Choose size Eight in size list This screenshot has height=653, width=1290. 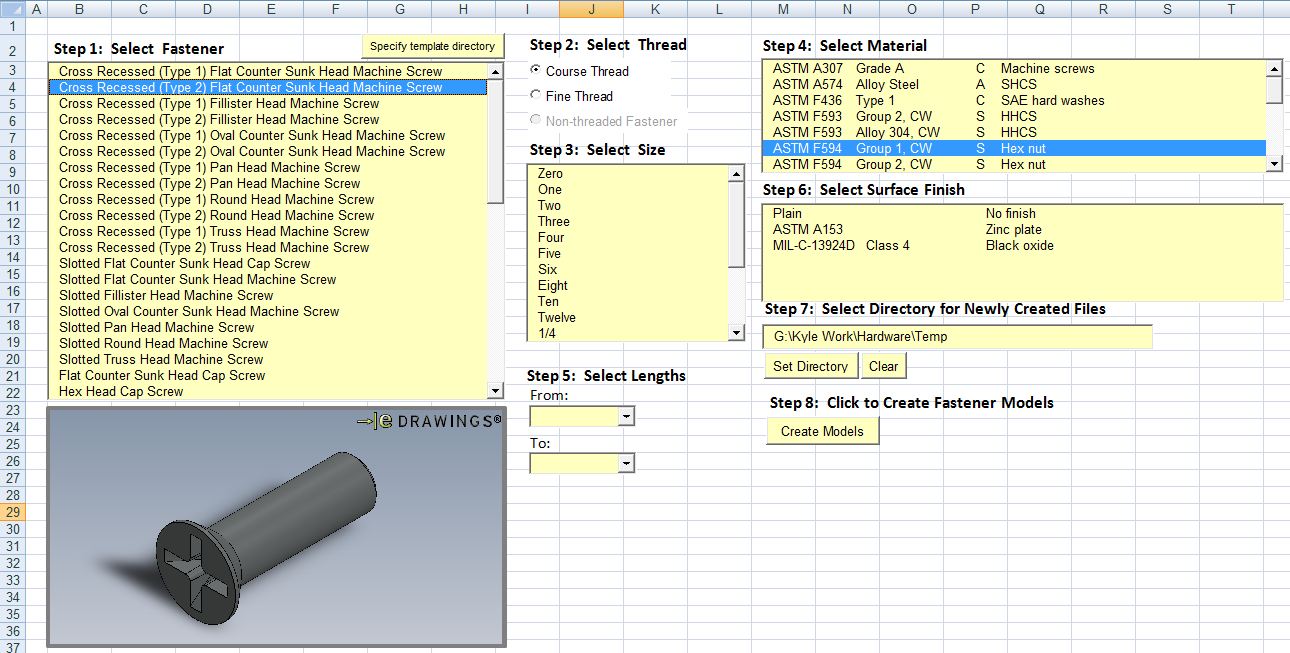click(552, 285)
